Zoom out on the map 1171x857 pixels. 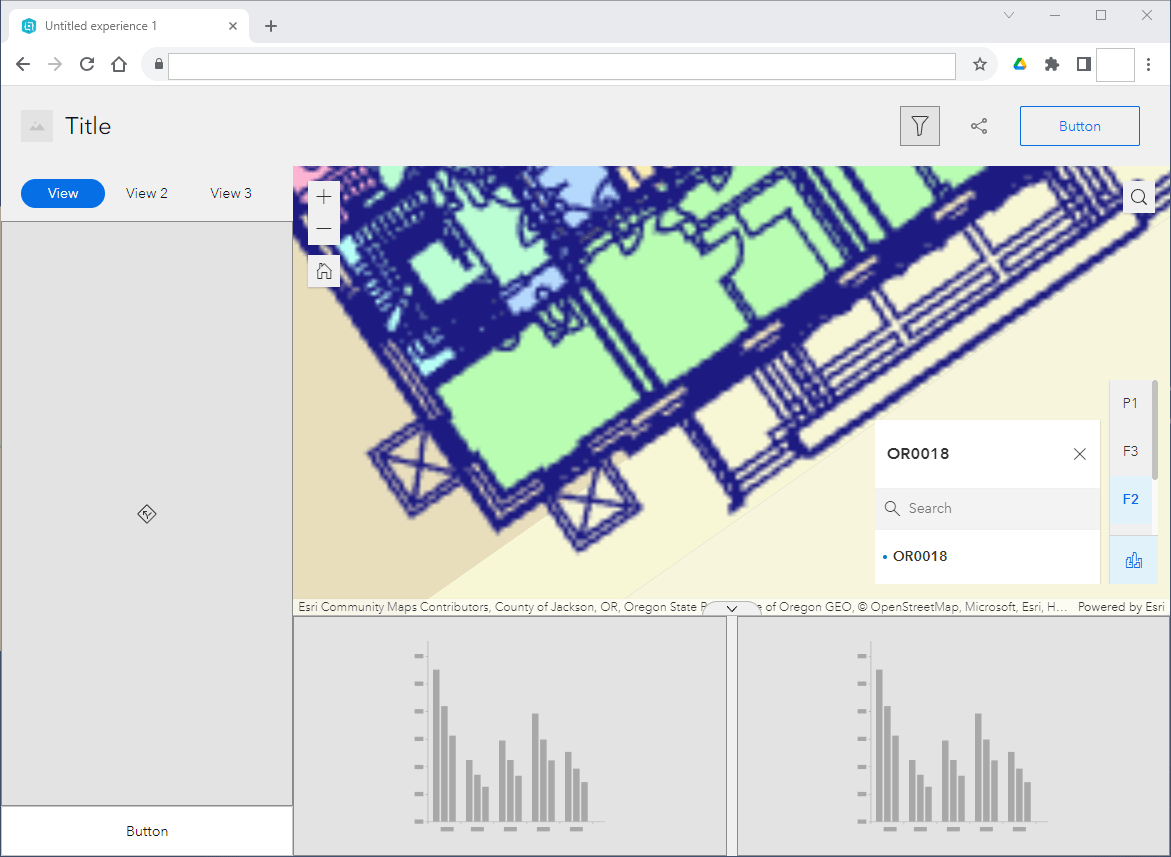(x=323, y=228)
